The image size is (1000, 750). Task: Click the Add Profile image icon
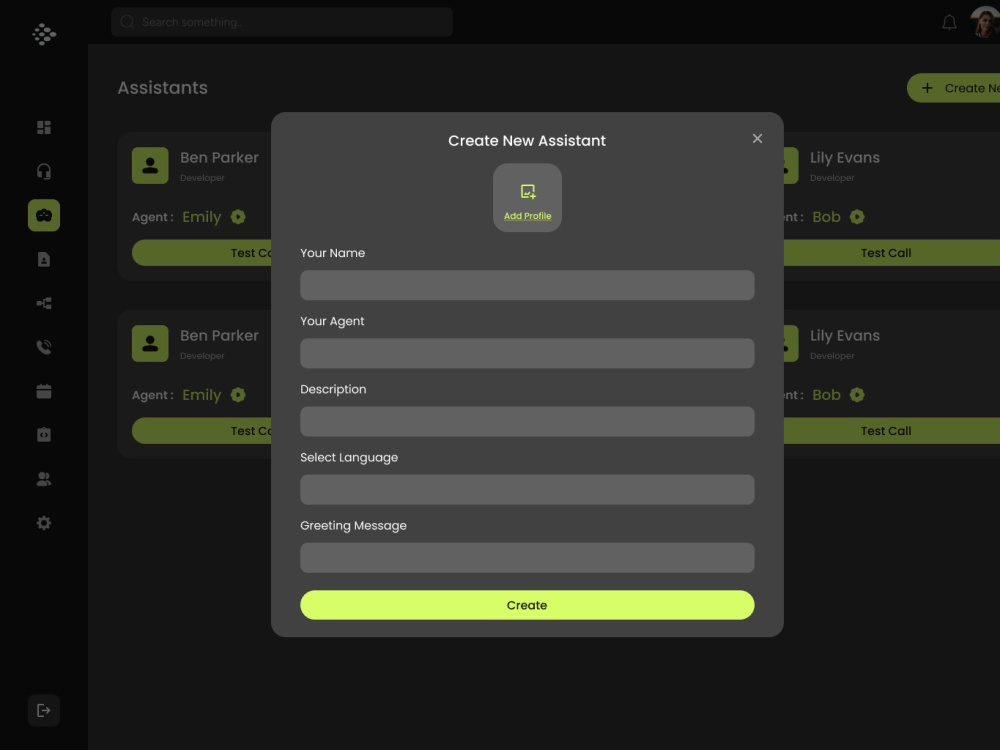coord(527,191)
